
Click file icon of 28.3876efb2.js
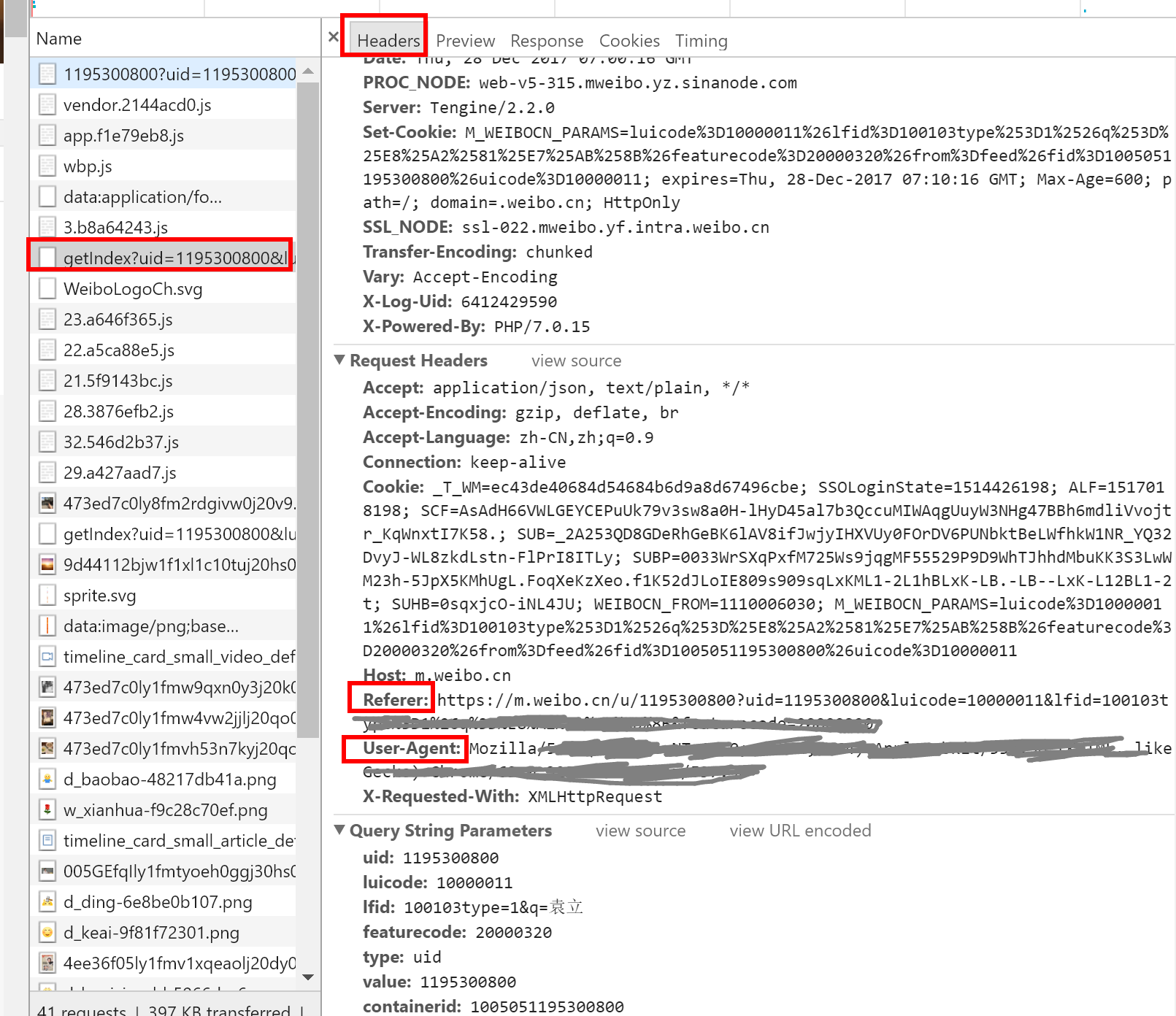pos(47,412)
